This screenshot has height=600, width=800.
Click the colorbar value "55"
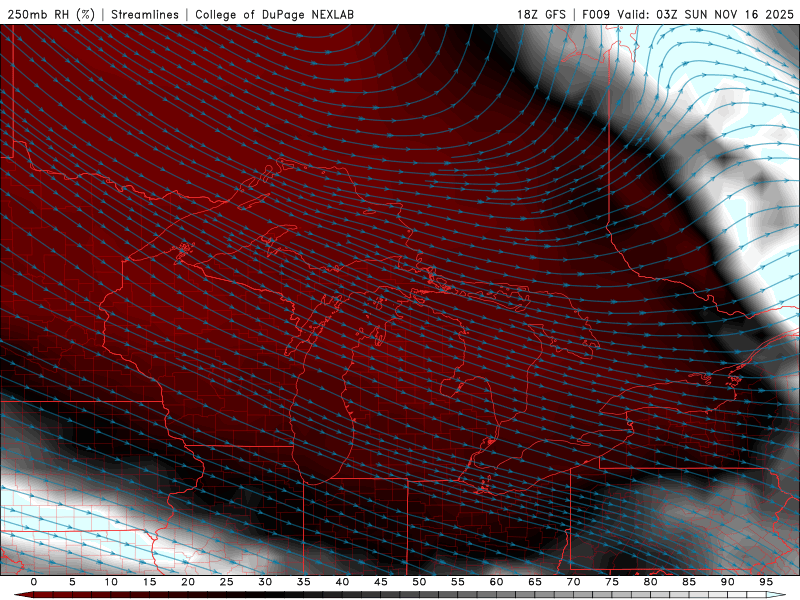pyautogui.click(x=458, y=582)
